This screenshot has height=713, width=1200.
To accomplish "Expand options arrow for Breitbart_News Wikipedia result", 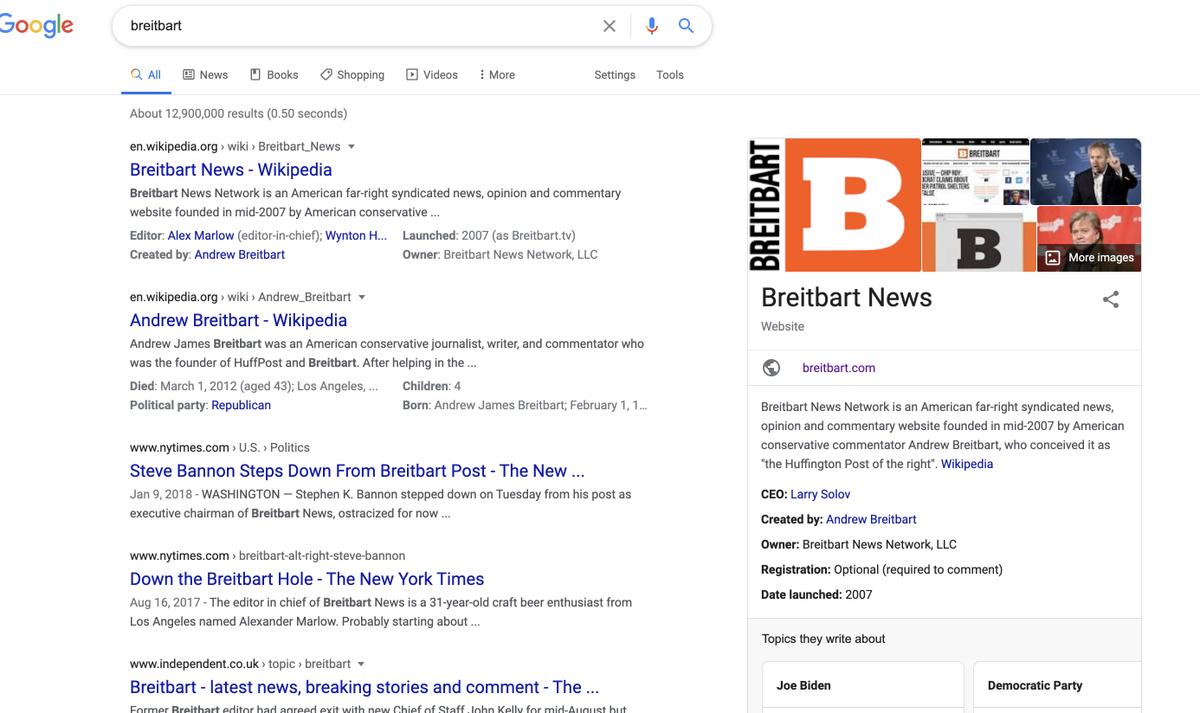I will (351, 147).
